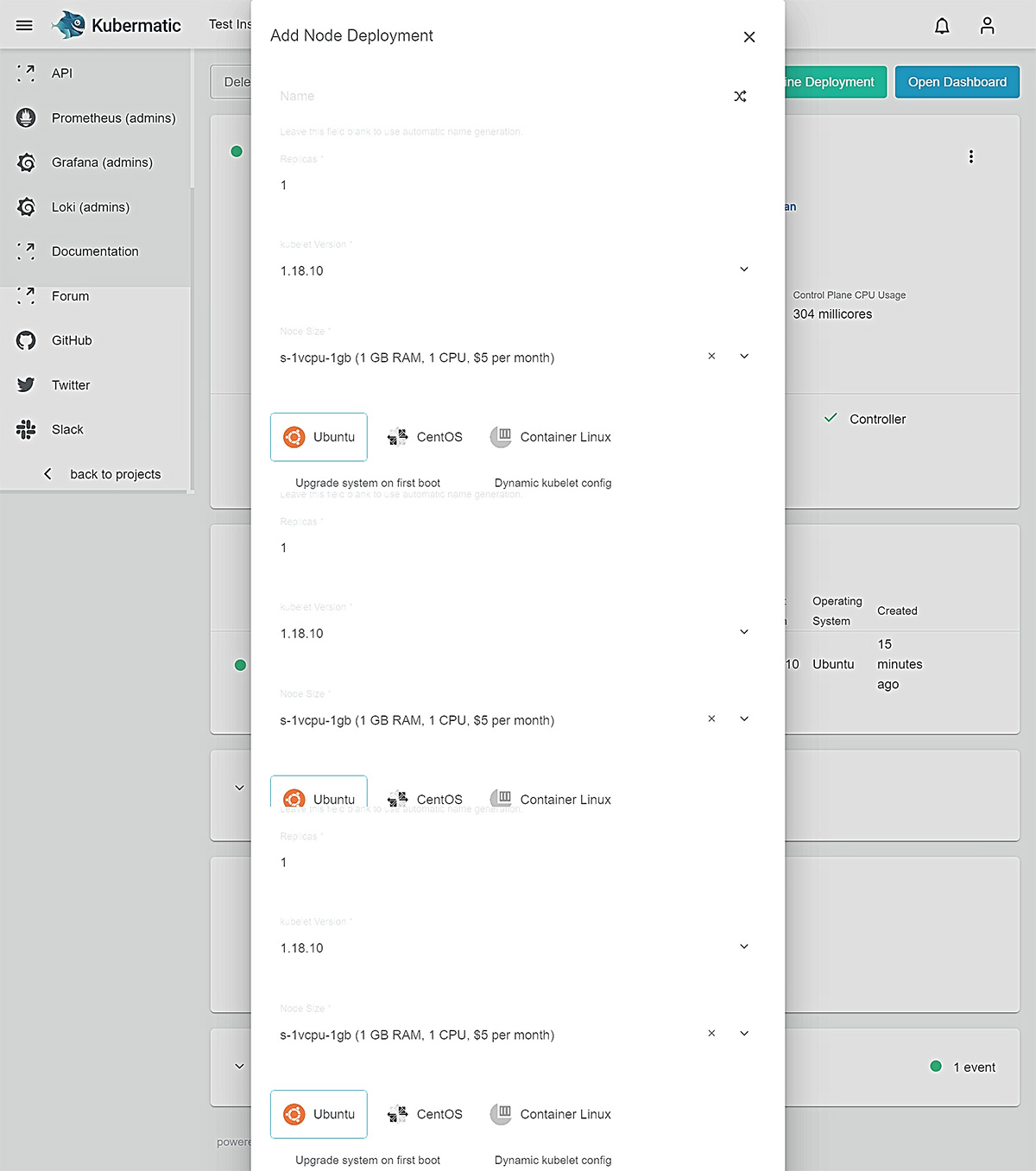Screen dimensions: 1036x1171
Task: Open the three-dot cluster options menu
Action: [x=970, y=156]
